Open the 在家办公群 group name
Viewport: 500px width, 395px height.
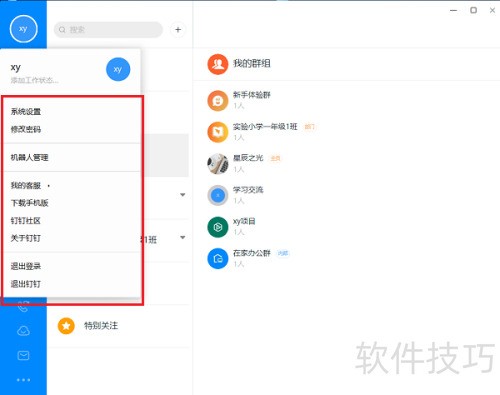pos(252,253)
